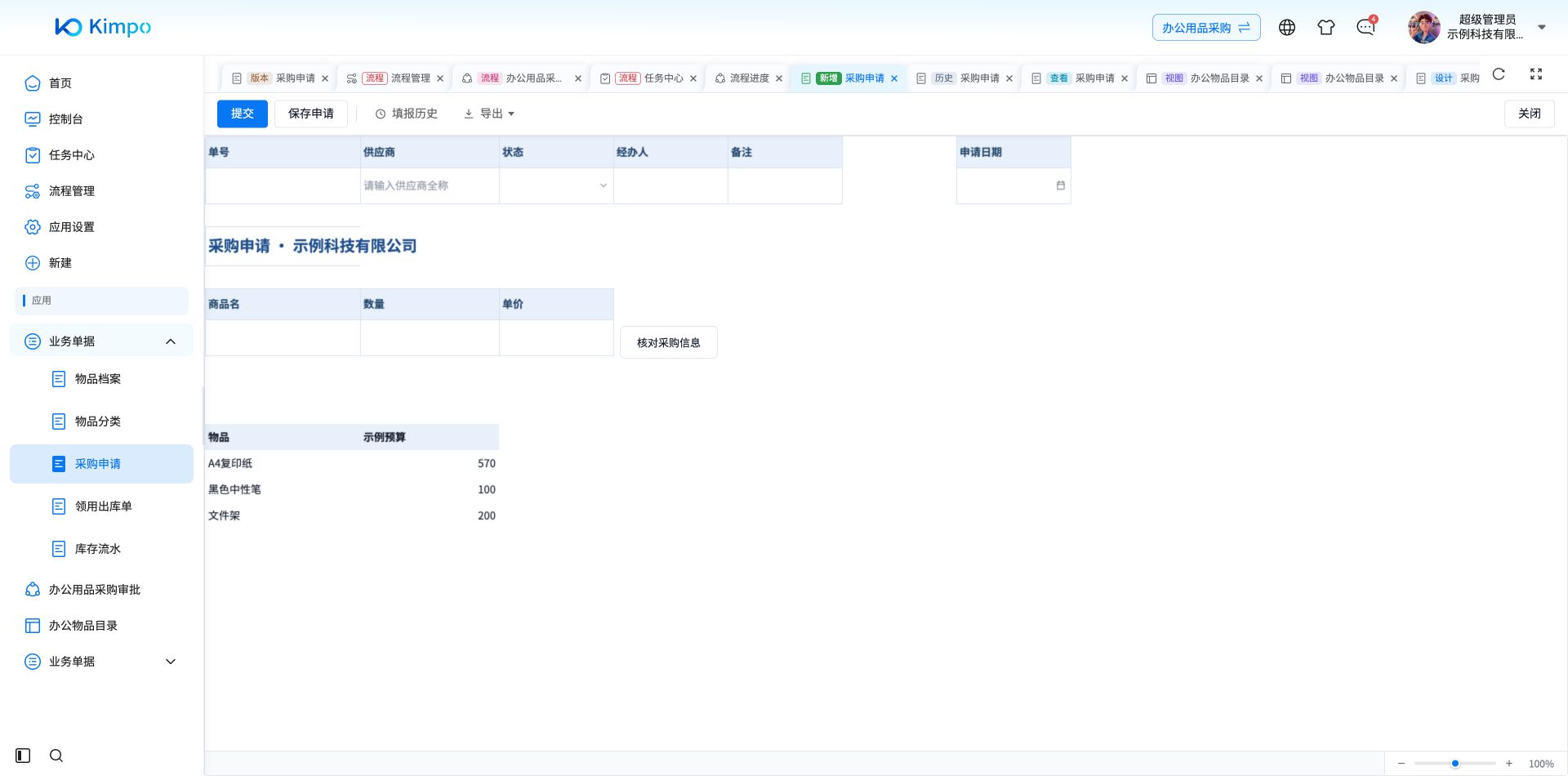Click the 商品名 input cell
Viewport: 1568px width, 776px height.
click(x=283, y=337)
